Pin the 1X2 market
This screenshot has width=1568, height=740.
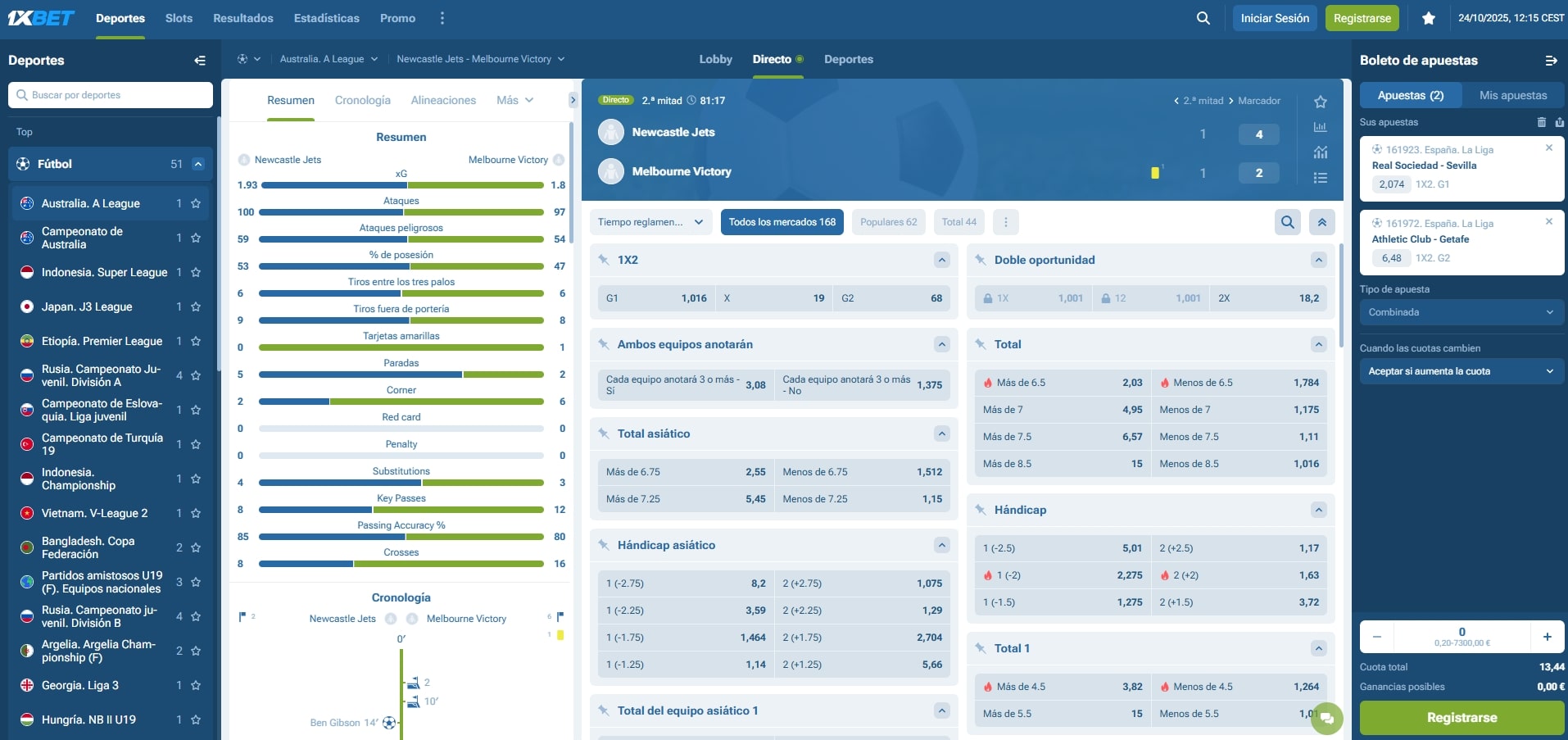(604, 260)
